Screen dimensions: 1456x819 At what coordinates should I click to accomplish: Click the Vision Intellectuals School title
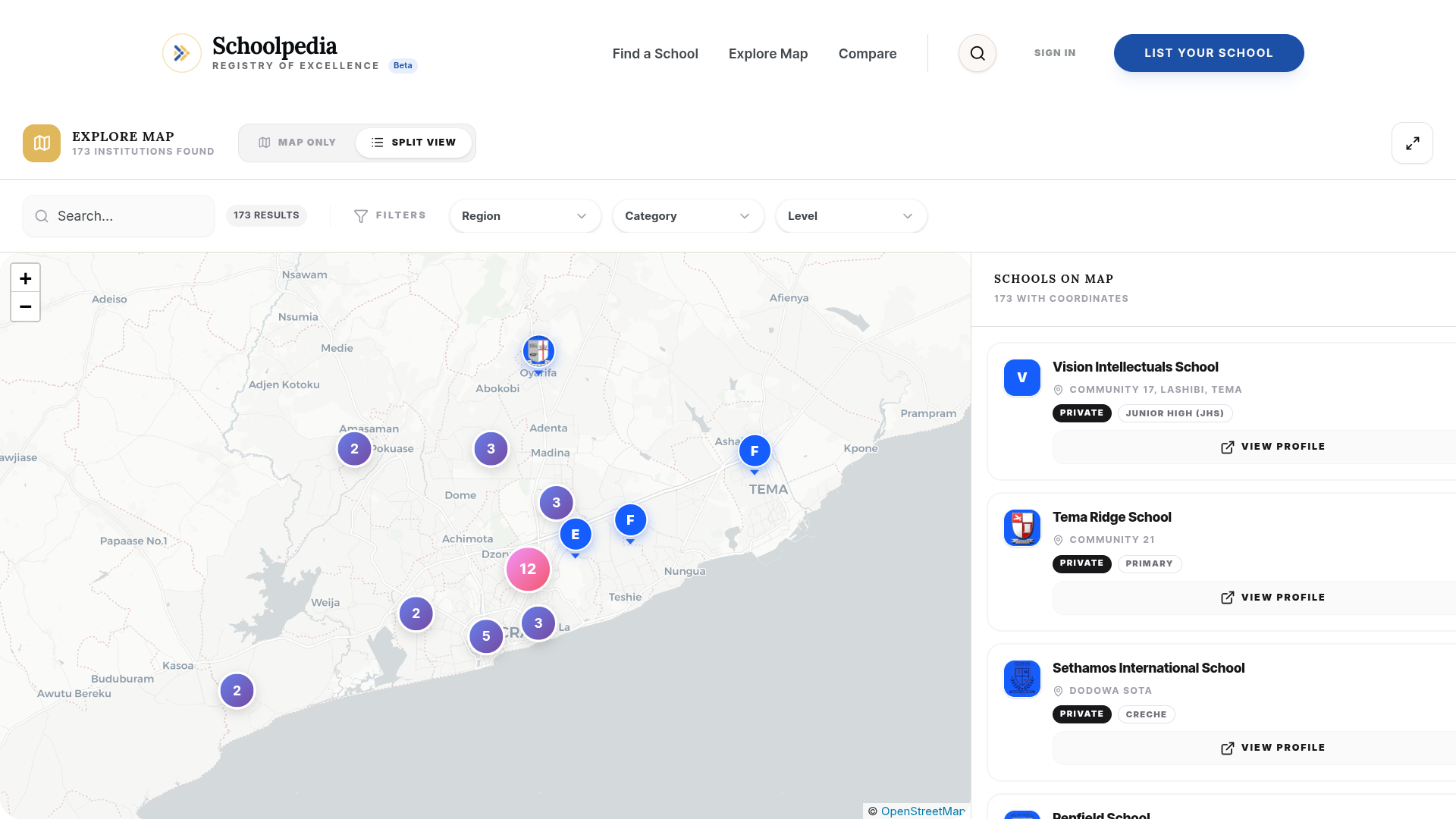[x=1135, y=367]
